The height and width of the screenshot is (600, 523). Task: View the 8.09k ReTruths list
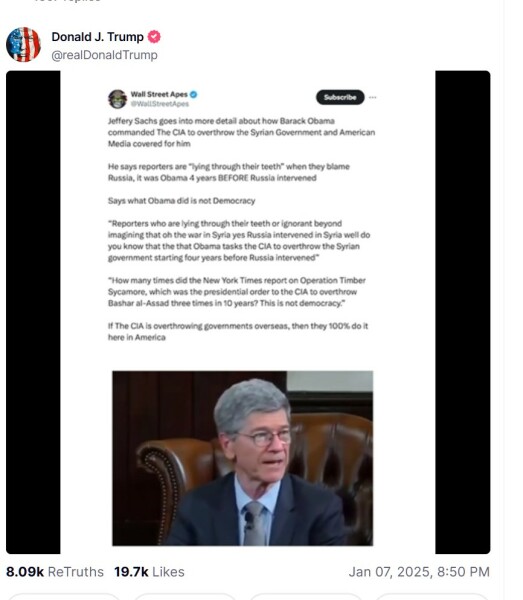coord(55,572)
